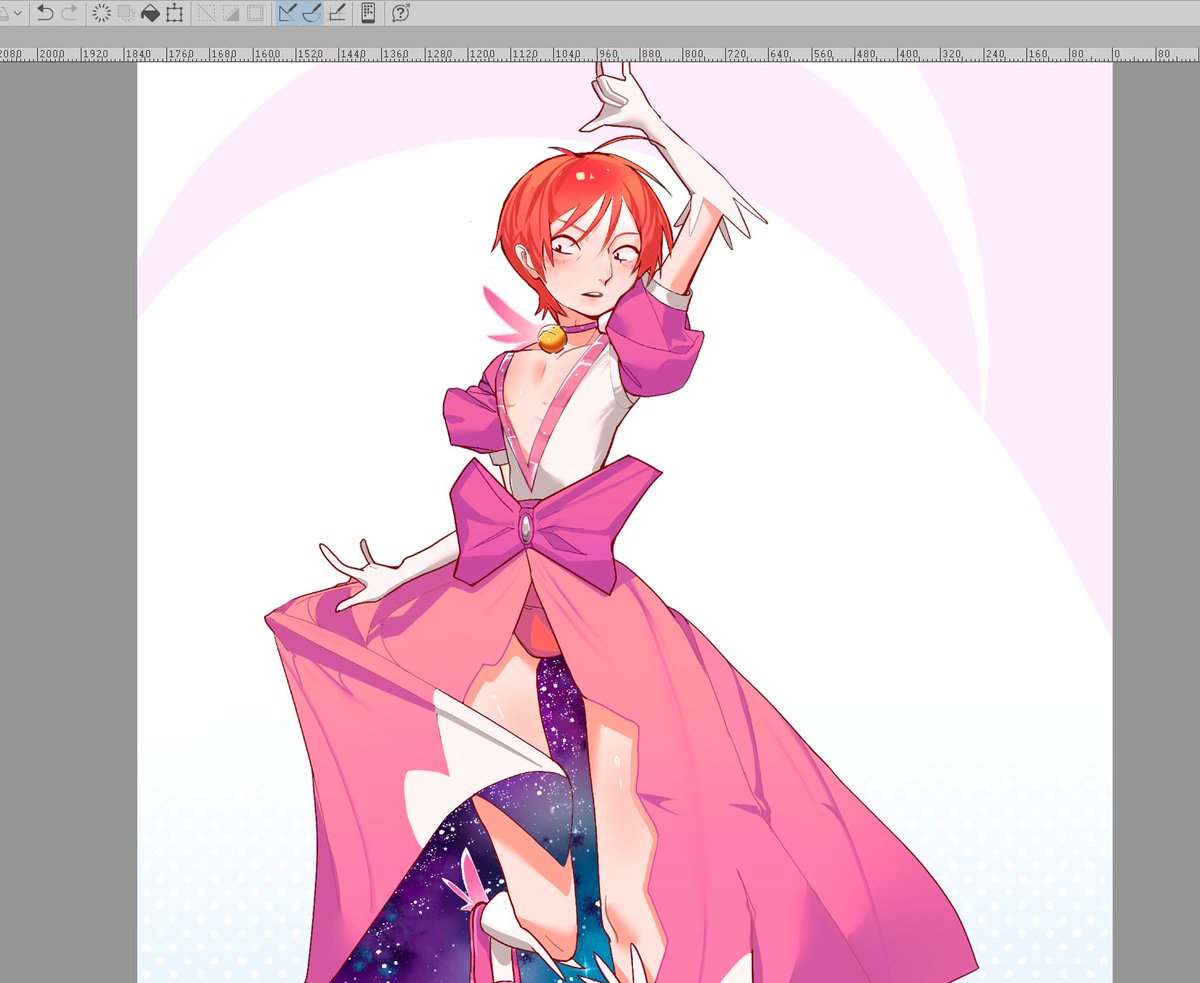The width and height of the screenshot is (1200, 983).
Task: Click the Invert selected area icon
Action: pyautogui.click(x=231, y=13)
